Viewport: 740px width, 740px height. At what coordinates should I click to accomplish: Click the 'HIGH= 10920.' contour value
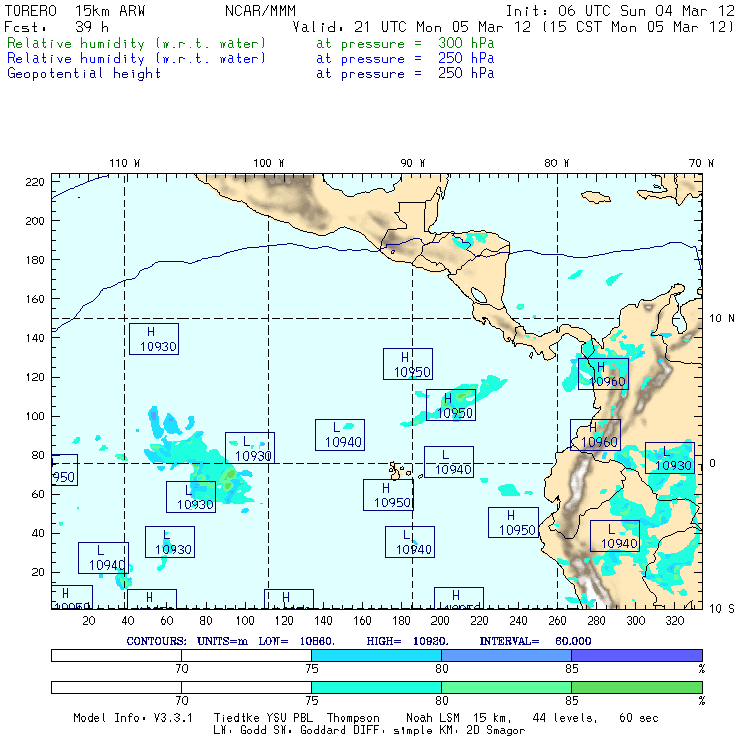click(407, 641)
